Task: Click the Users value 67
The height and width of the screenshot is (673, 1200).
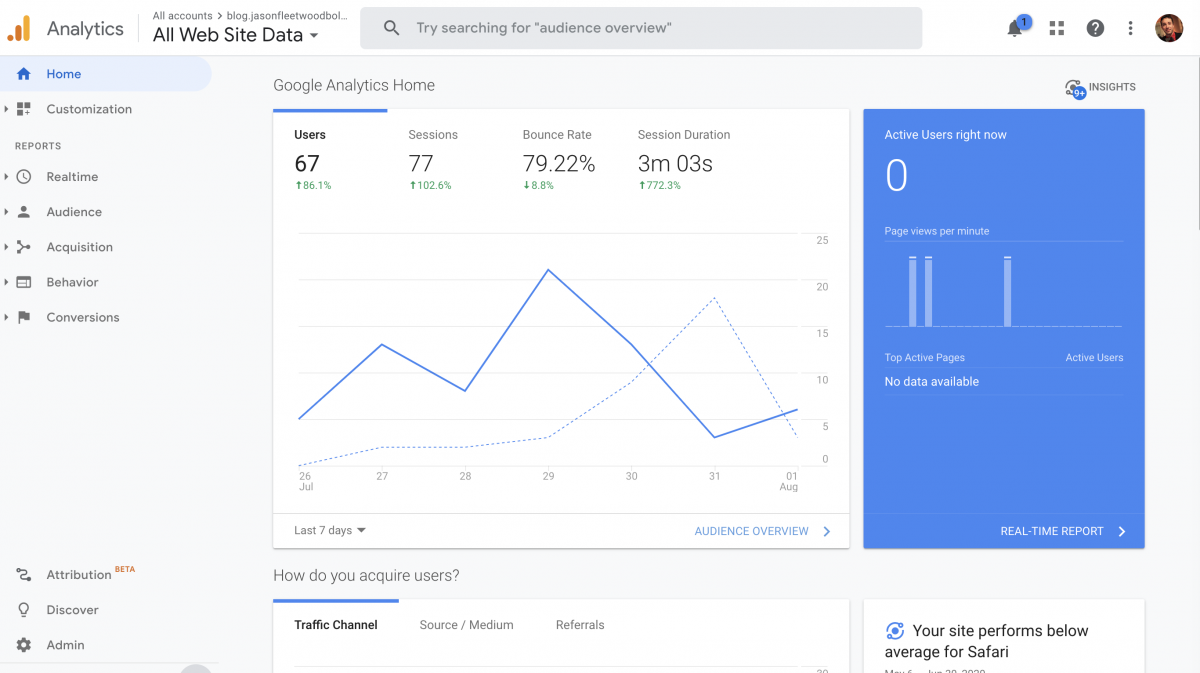Action: pyautogui.click(x=307, y=164)
